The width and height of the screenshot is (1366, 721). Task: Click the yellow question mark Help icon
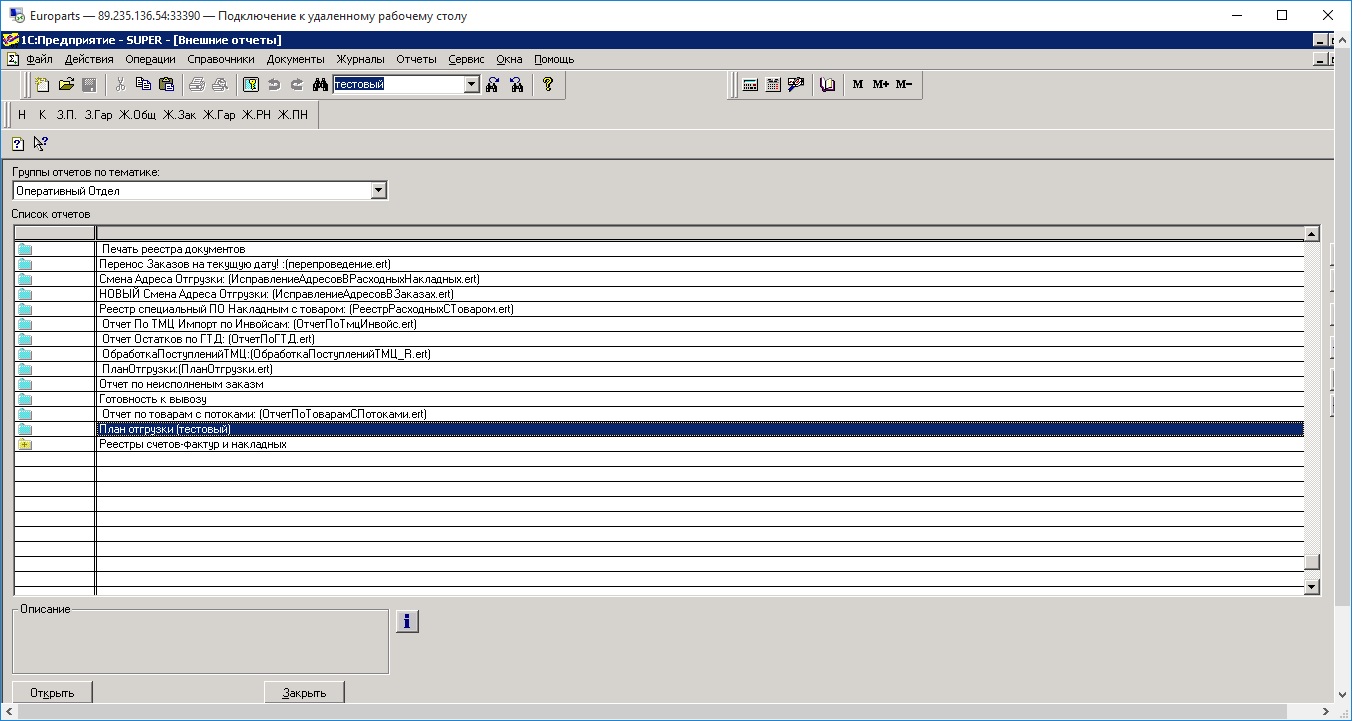coord(548,85)
